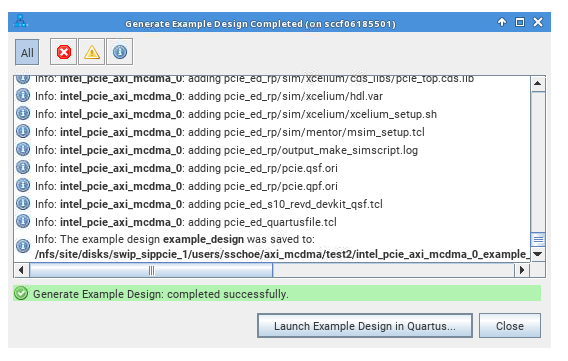This screenshot has height=361, width=568.
Task: Click the horizontal scrollbar left arrow
Action: point(21,270)
